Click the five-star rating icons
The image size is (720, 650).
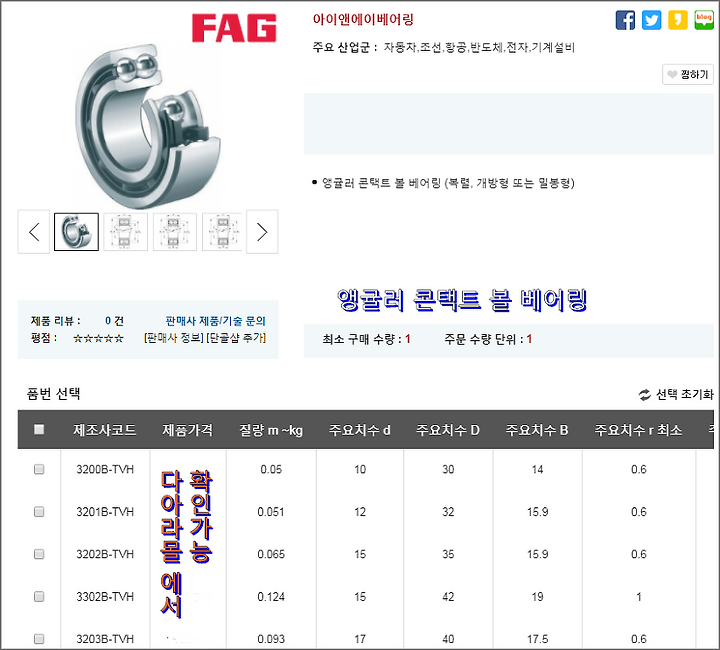pyautogui.click(x=98, y=339)
